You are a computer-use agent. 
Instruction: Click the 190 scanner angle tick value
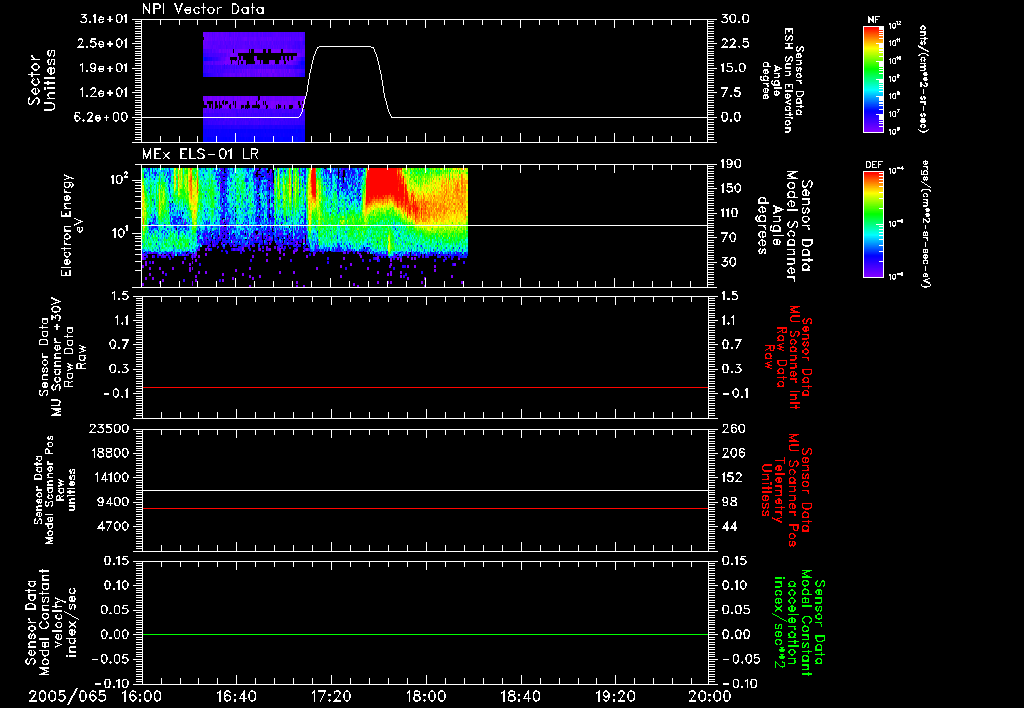731,164
